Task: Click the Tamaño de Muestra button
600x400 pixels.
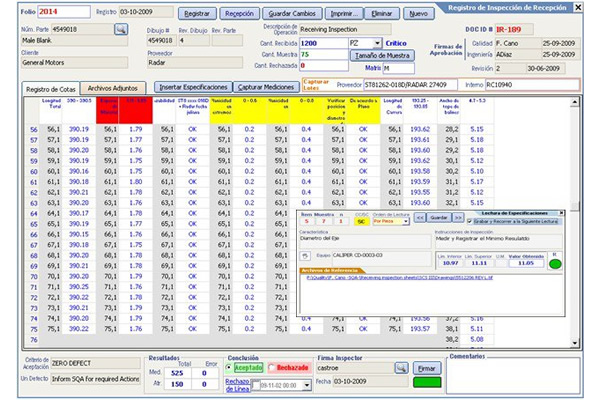Action: 382,56
